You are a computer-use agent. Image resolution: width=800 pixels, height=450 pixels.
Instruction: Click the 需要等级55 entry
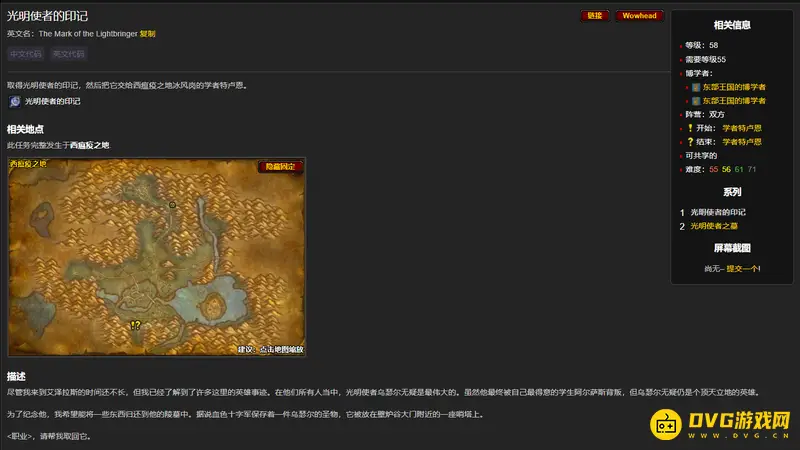[706, 59]
